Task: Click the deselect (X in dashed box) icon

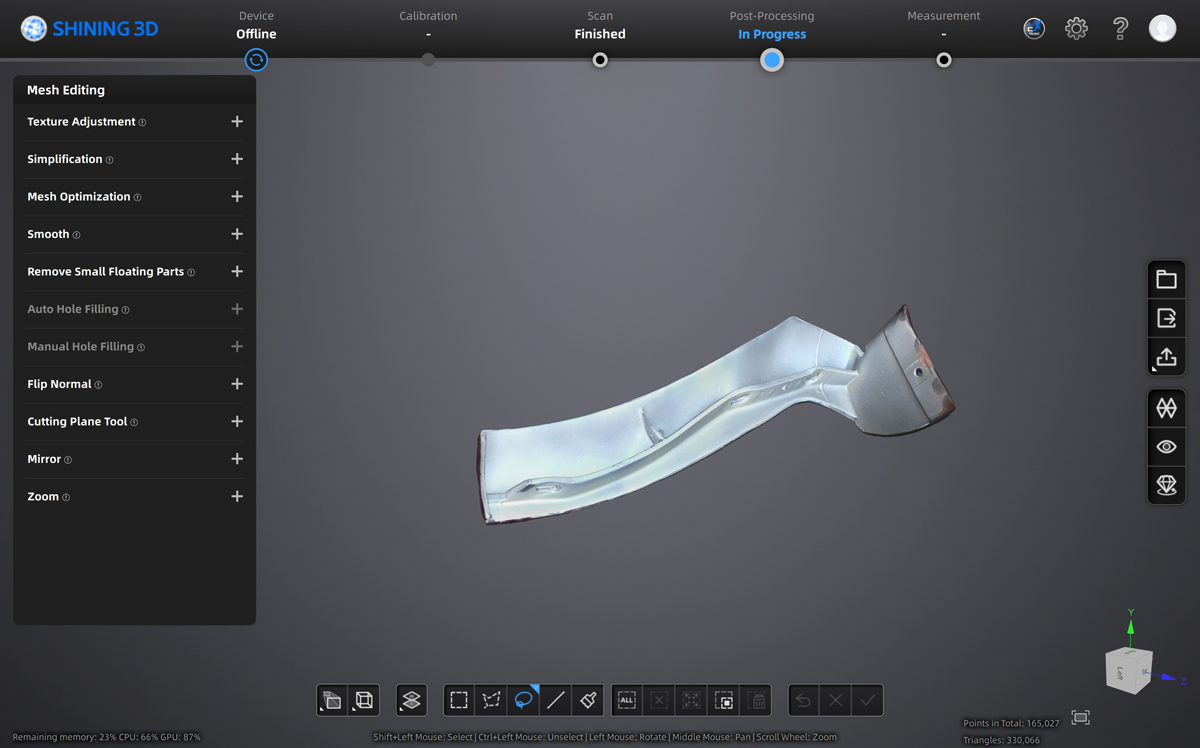Action: (659, 700)
